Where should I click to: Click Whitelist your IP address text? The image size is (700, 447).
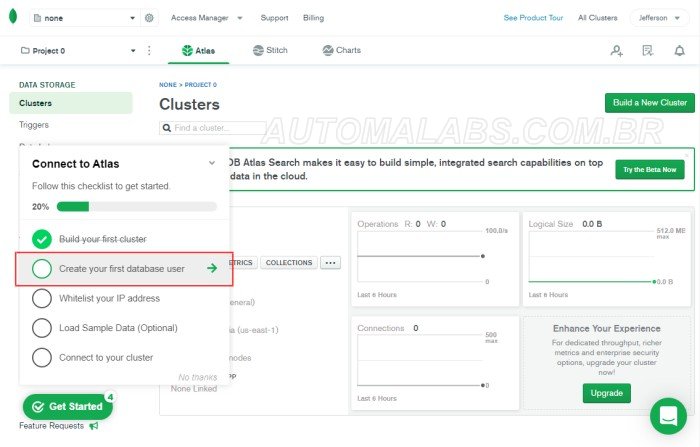(109, 298)
